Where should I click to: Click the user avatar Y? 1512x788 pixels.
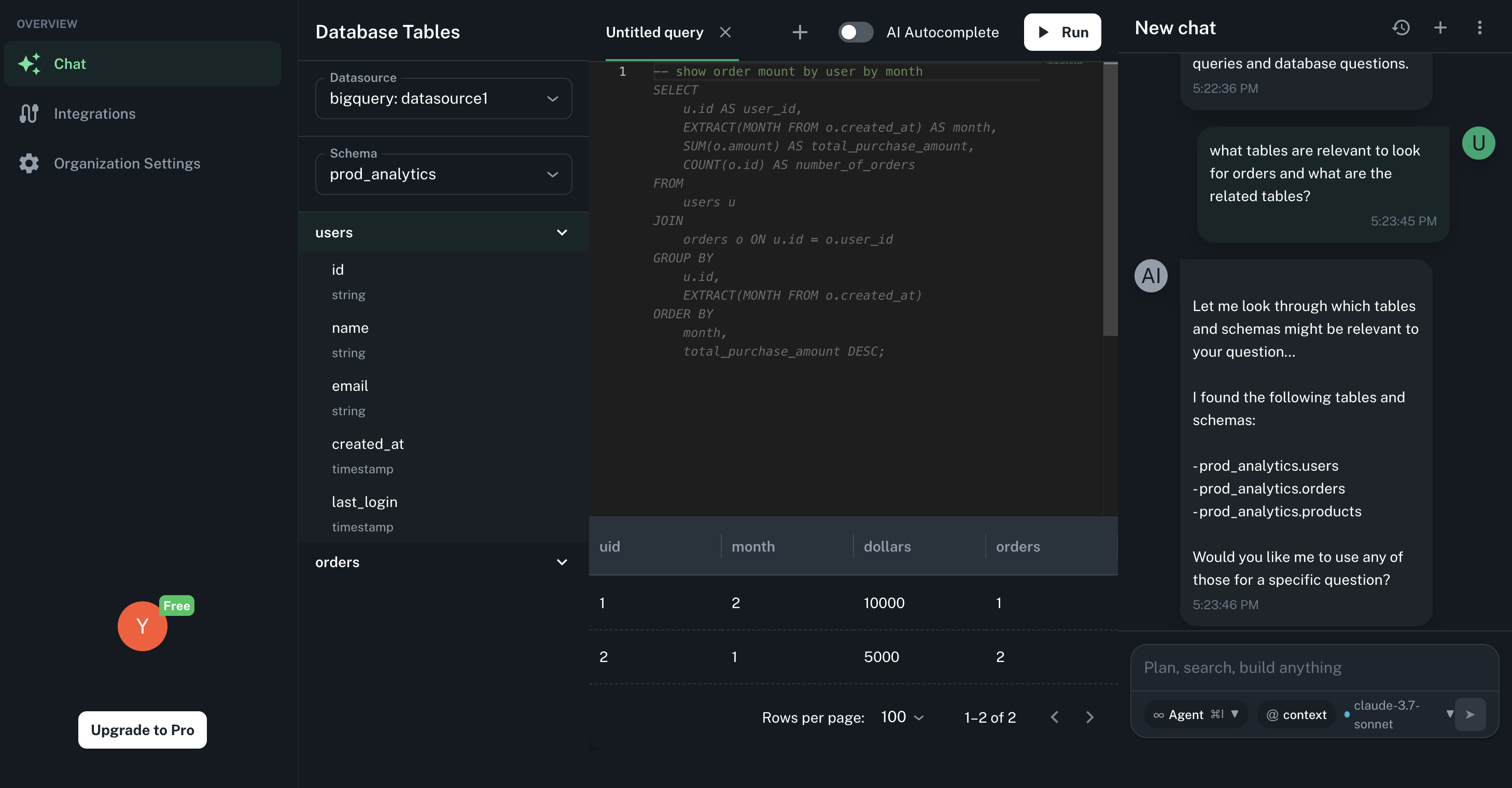142,626
